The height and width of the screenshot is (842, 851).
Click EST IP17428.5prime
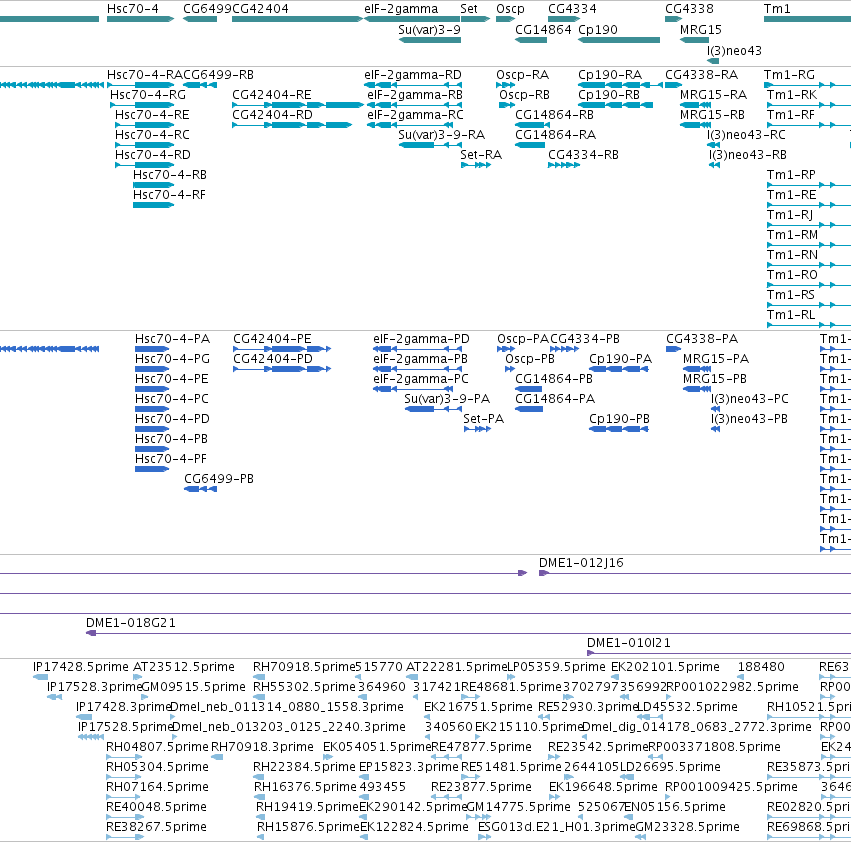(x=81, y=667)
